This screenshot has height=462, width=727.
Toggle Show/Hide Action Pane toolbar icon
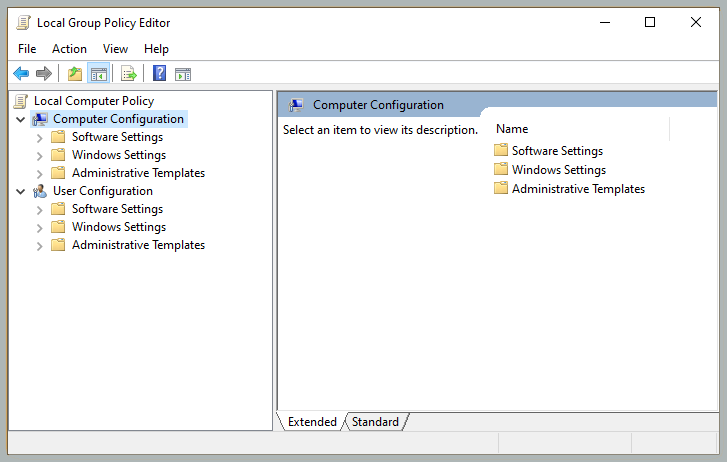[183, 74]
